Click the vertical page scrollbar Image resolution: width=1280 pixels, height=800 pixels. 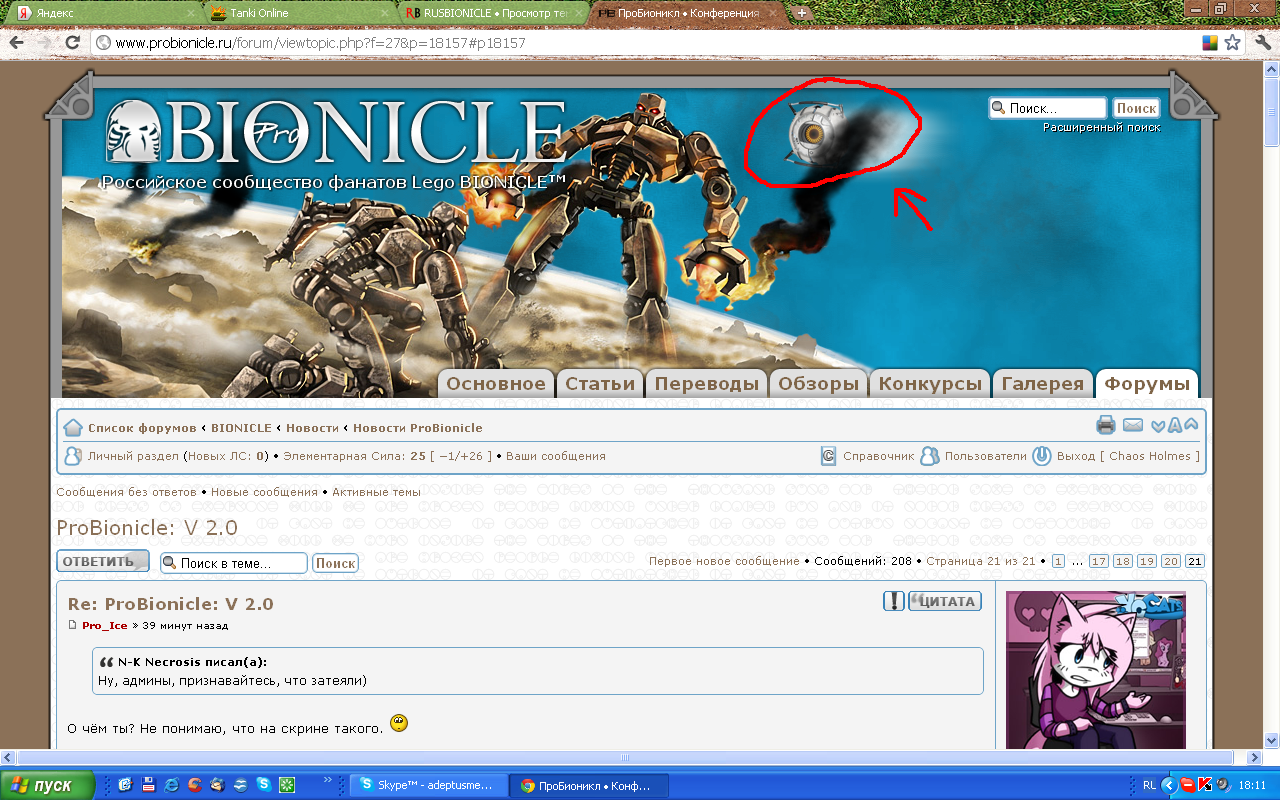(1271, 405)
